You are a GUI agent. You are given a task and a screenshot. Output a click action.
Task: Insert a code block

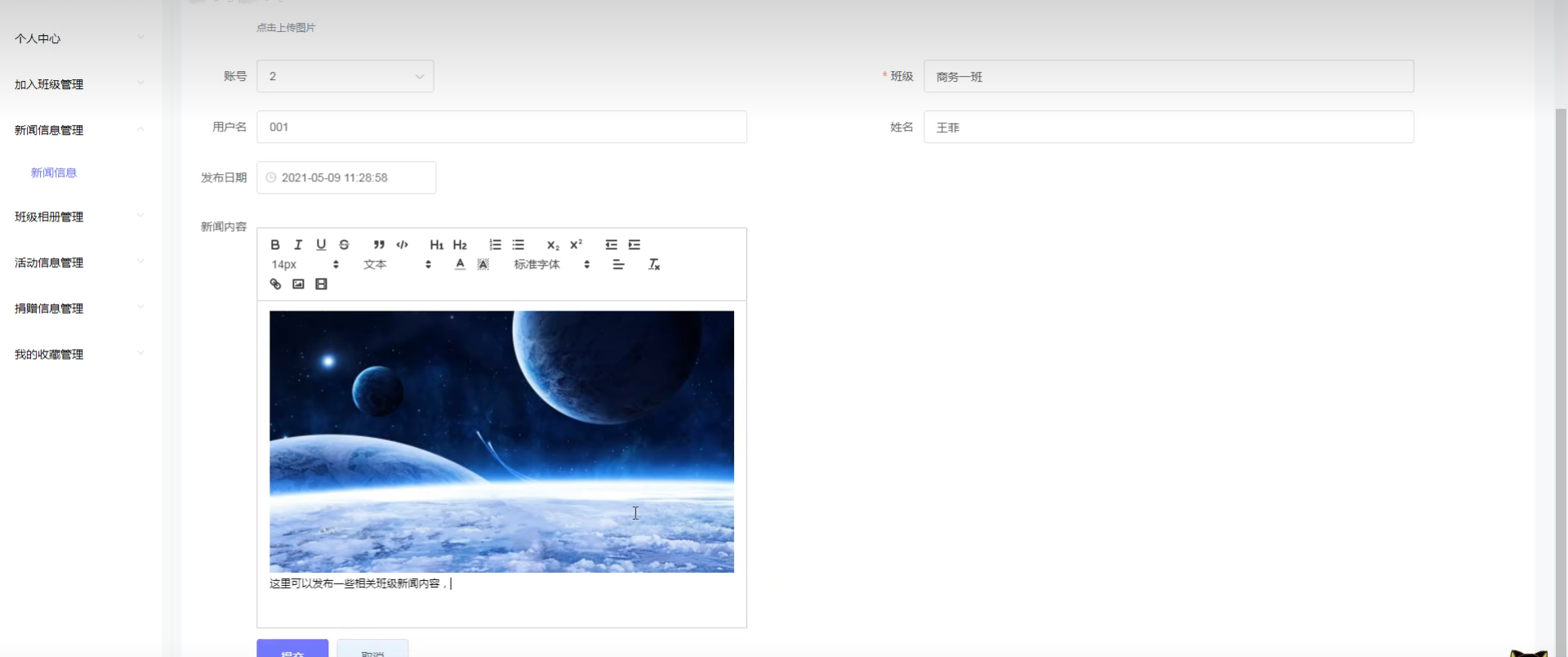[402, 244]
